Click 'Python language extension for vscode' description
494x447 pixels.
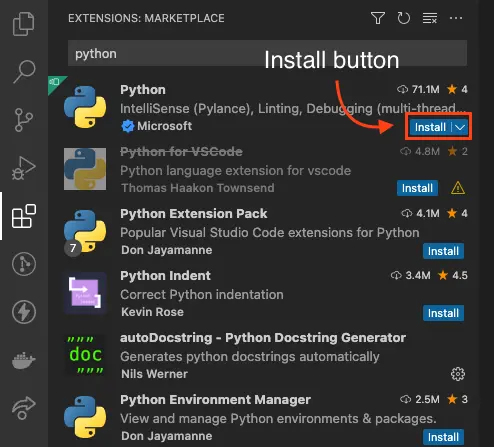tap(235, 171)
